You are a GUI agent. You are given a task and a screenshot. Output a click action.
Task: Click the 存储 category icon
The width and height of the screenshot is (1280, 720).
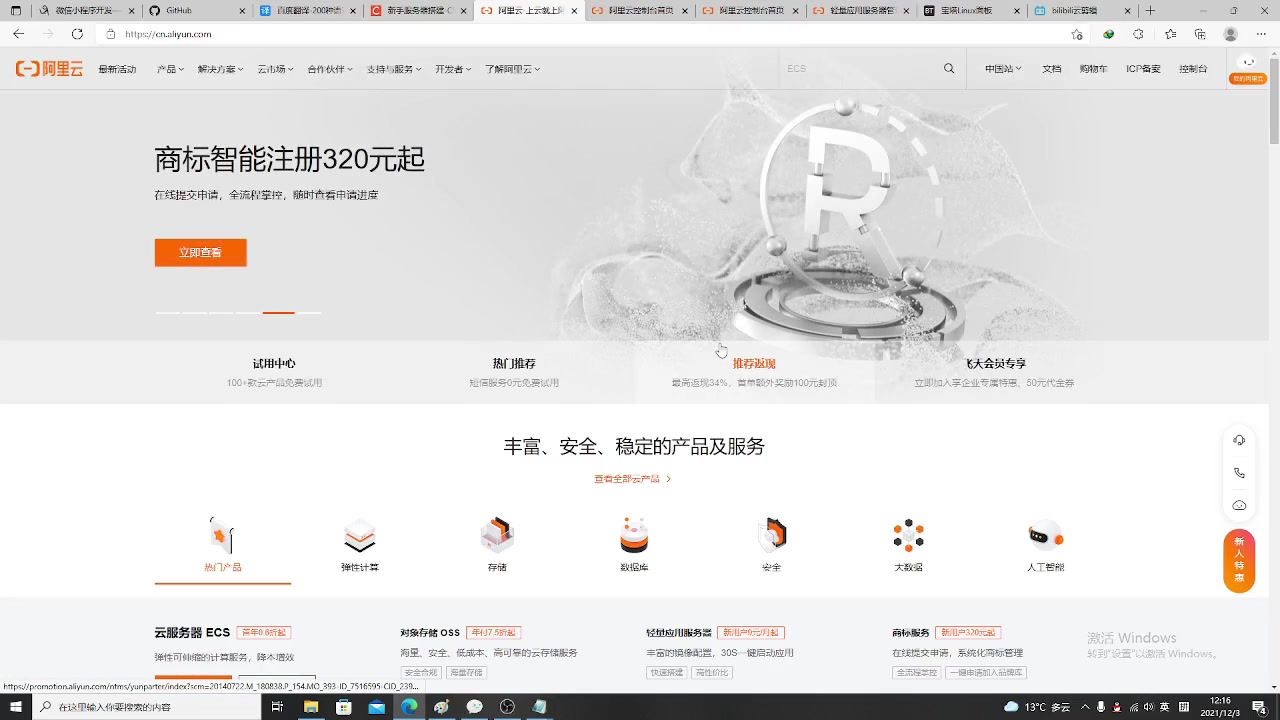pos(497,535)
